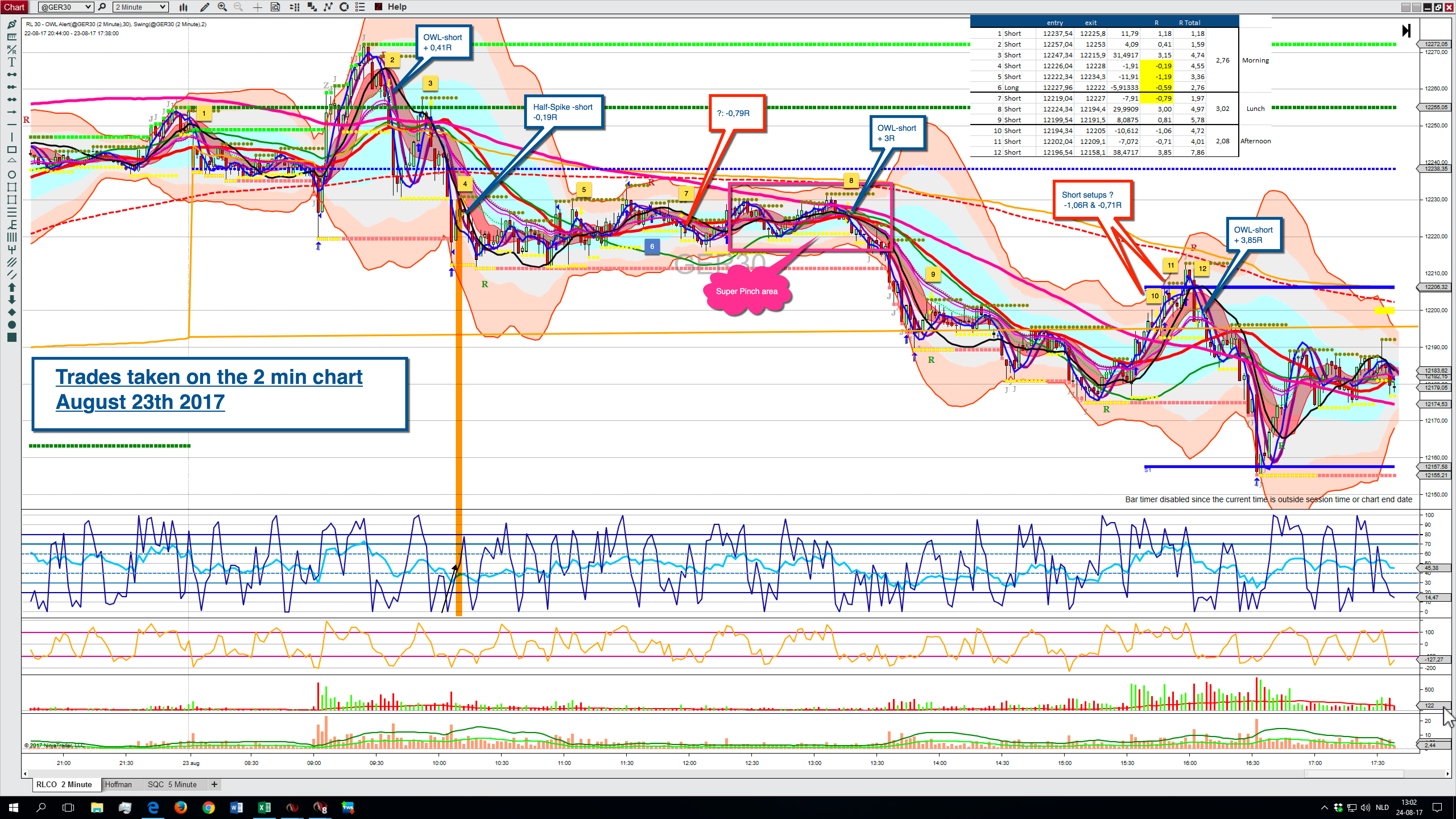Click the 'Morning' label in trades table
Screen dimensions: 1456x819
click(x=1255, y=61)
